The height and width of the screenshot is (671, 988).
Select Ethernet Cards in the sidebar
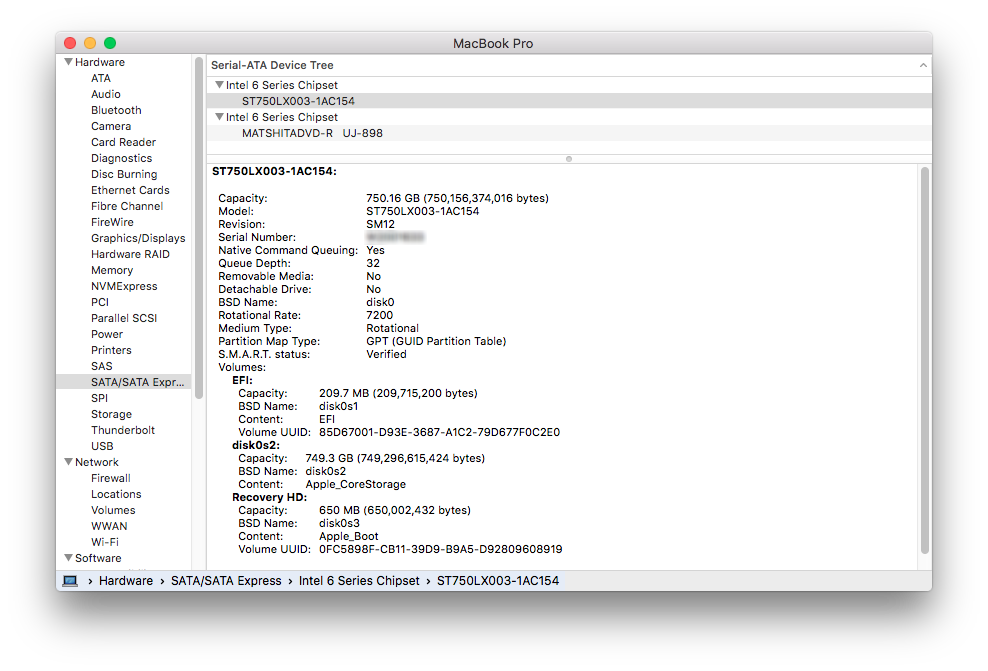click(x=130, y=190)
